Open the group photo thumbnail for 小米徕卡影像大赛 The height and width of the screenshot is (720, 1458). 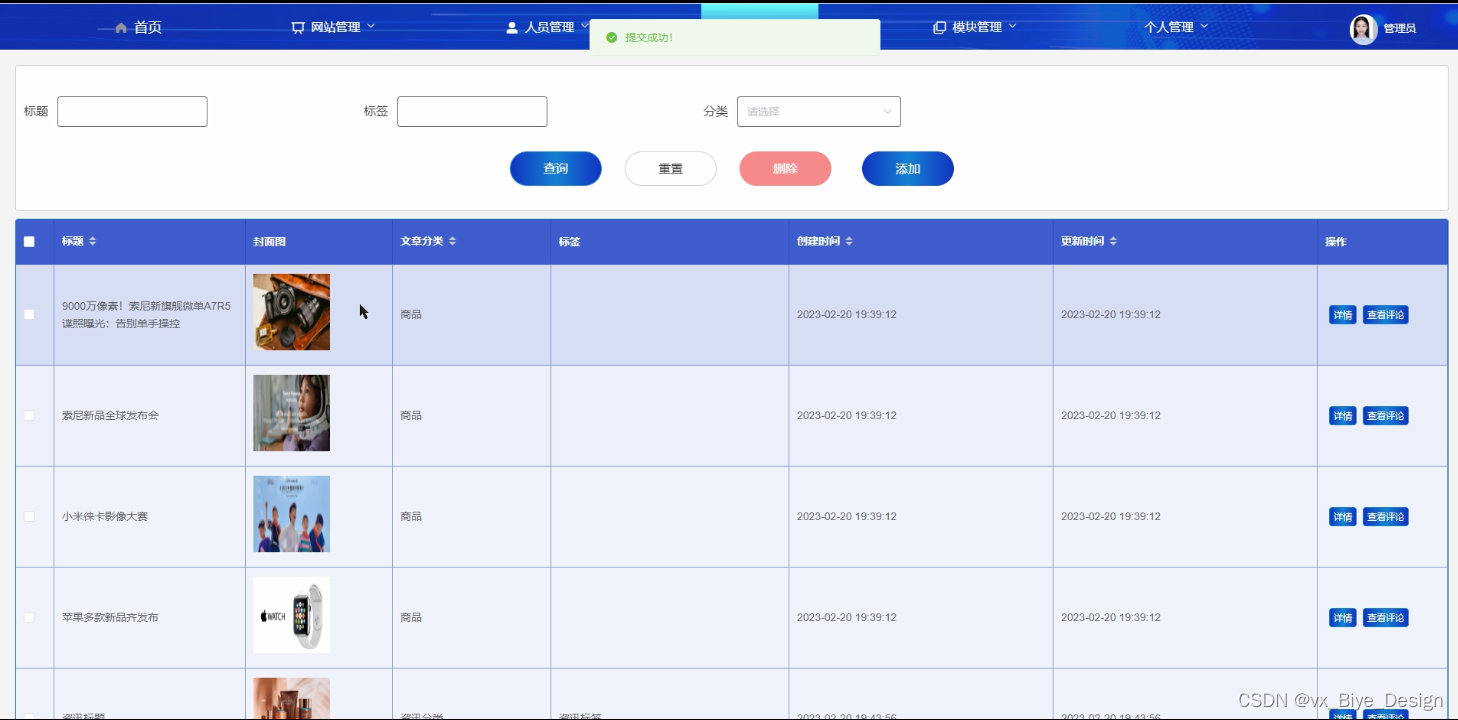(291, 514)
